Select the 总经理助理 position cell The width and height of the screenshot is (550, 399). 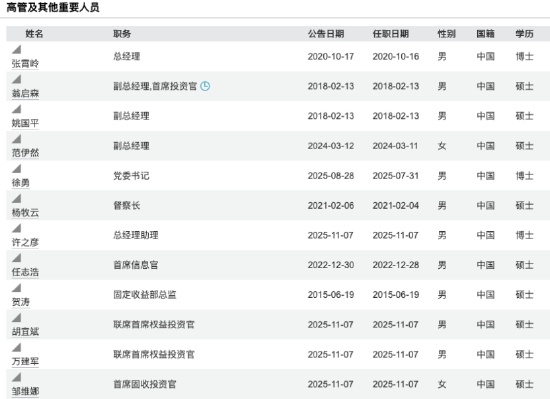tap(136, 235)
